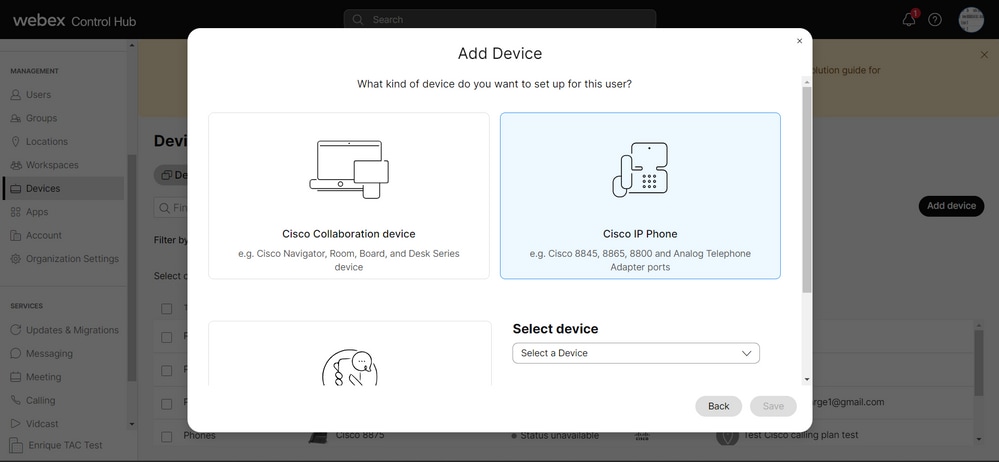This screenshot has height=462, width=999.
Task: Click the Workspaces icon in sidebar
Action: [x=16, y=165]
